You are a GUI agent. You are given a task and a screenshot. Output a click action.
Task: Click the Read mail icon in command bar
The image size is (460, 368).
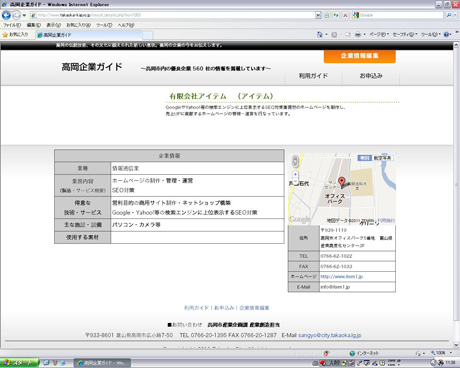click(348, 34)
